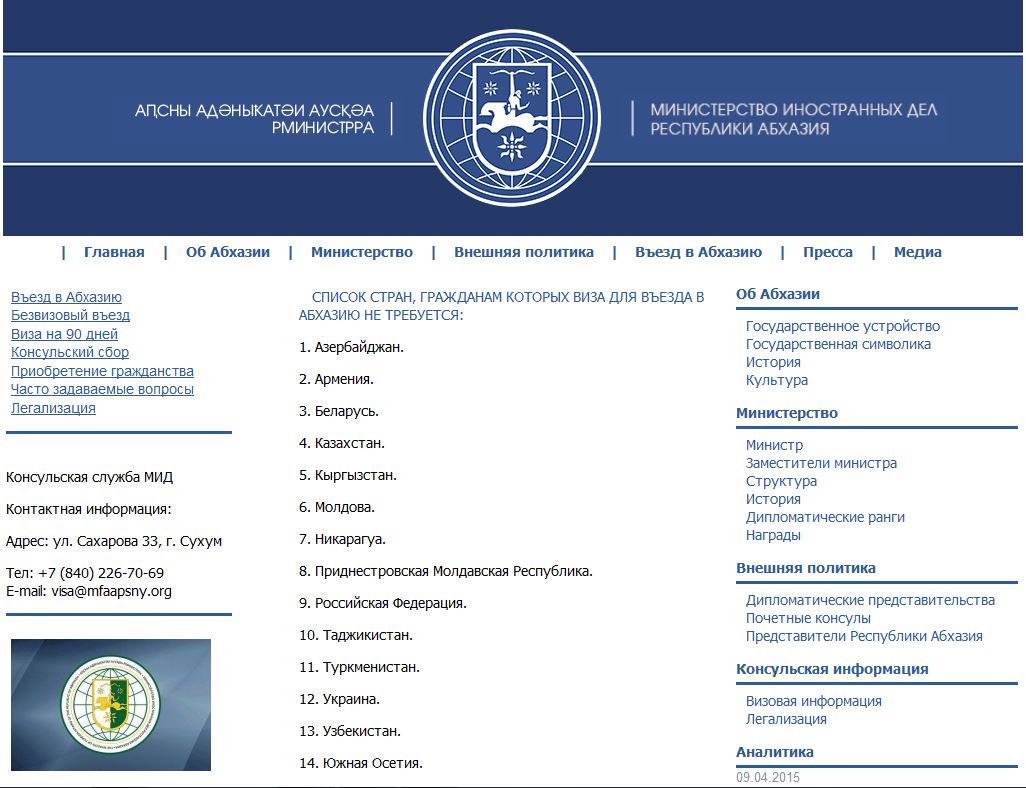Open Государственное устройство link
1026x788 pixels.
pos(843,326)
